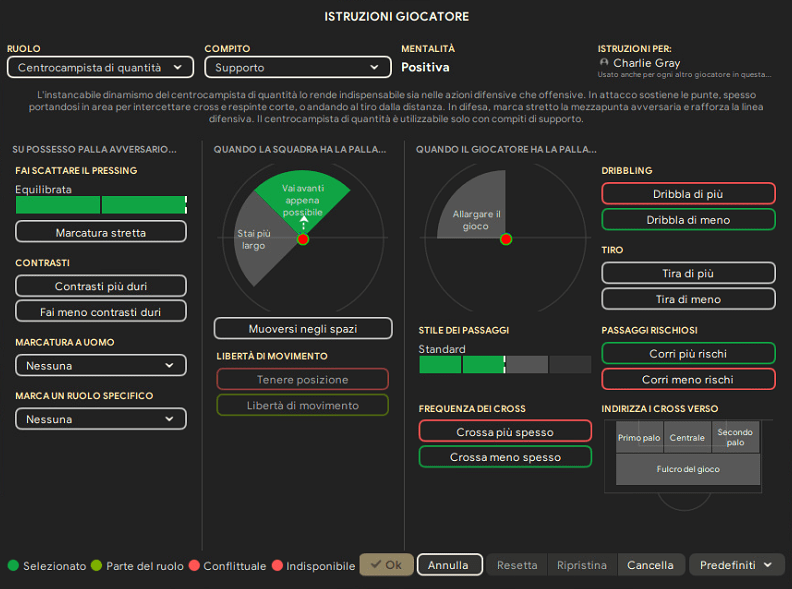Expand the 'Marcatura a uomo' dropdown
The height and width of the screenshot is (589, 792).
coord(101,366)
